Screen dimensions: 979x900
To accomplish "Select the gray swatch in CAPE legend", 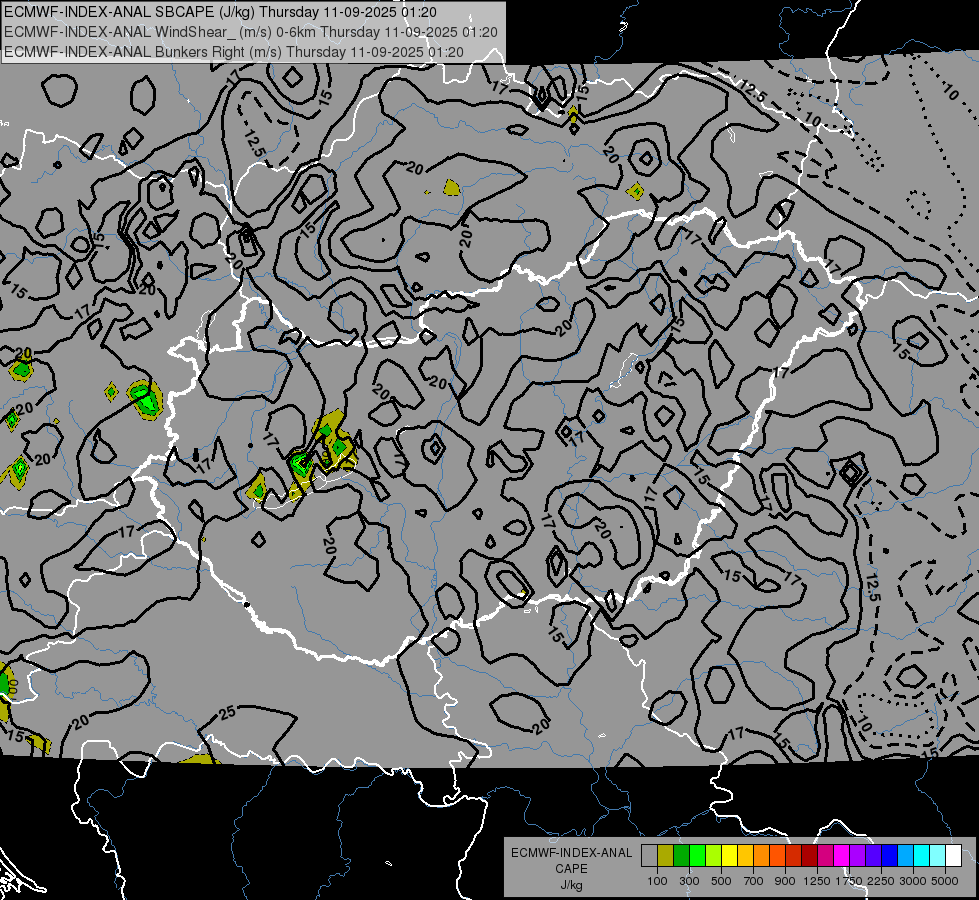I will point(649,855).
